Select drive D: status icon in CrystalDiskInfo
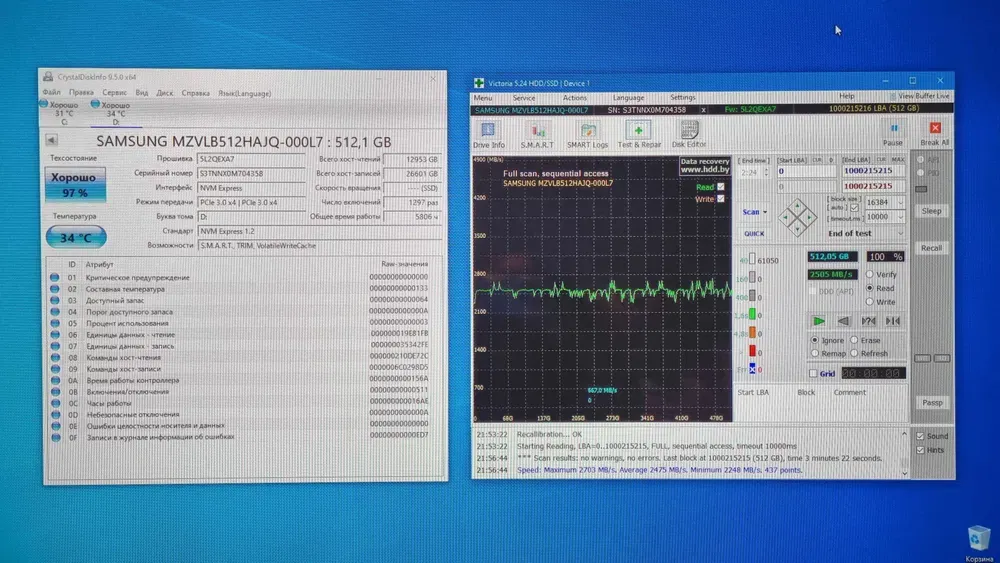Viewport: 1000px width, 563px height. point(95,104)
